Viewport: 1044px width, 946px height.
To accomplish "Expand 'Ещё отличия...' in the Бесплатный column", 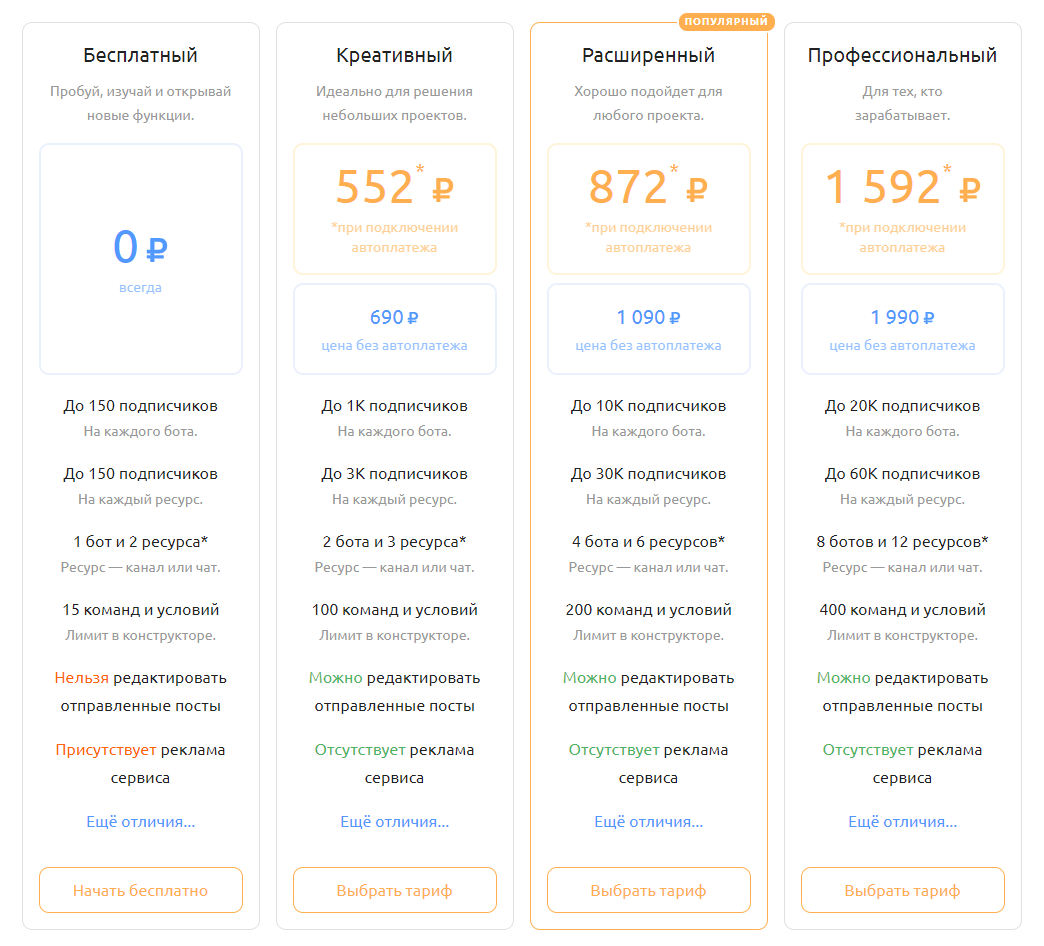I will click(x=141, y=822).
